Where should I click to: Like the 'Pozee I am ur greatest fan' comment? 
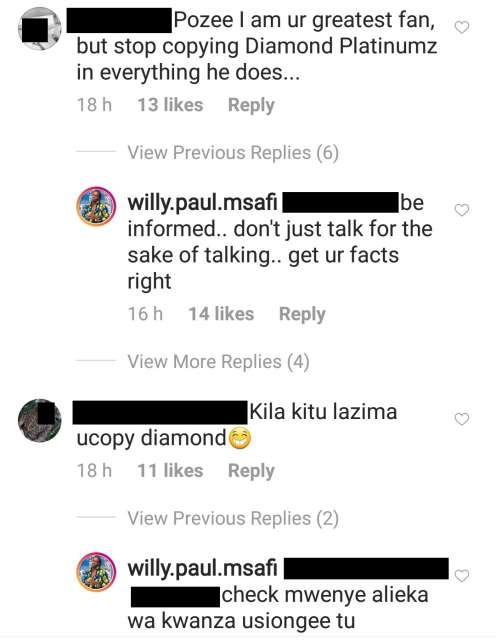click(462, 27)
